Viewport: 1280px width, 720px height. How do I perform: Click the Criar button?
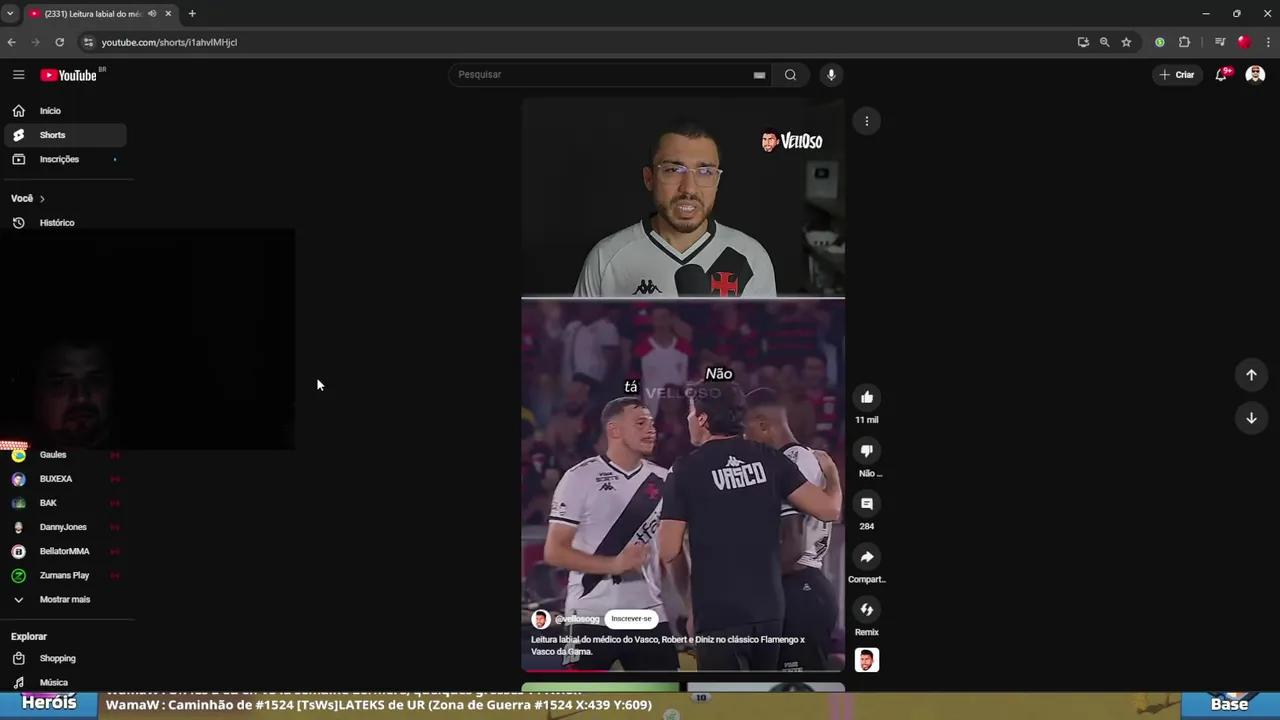[x=1177, y=75]
